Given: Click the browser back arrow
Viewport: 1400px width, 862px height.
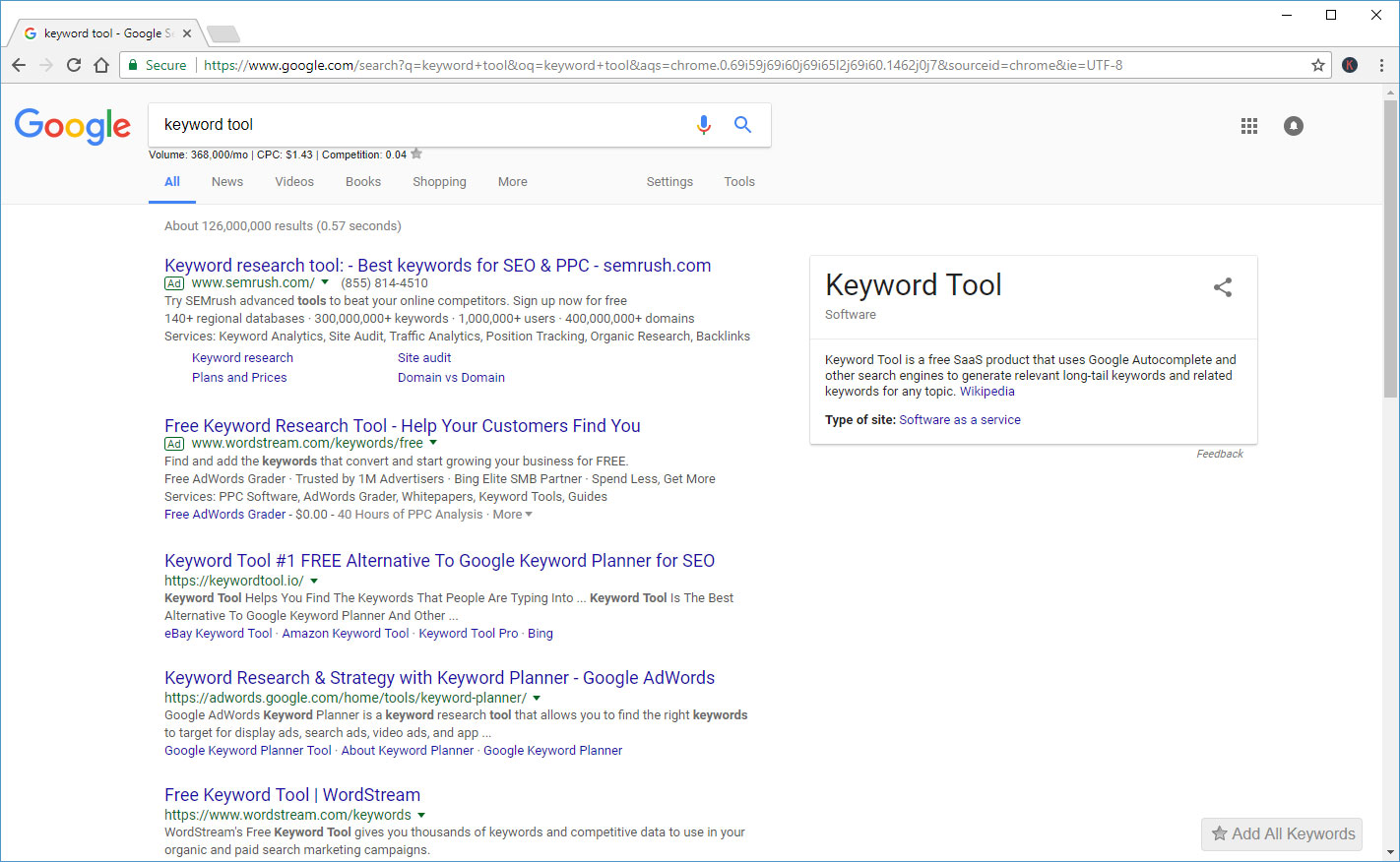Looking at the screenshot, I should click(x=19, y=65).
